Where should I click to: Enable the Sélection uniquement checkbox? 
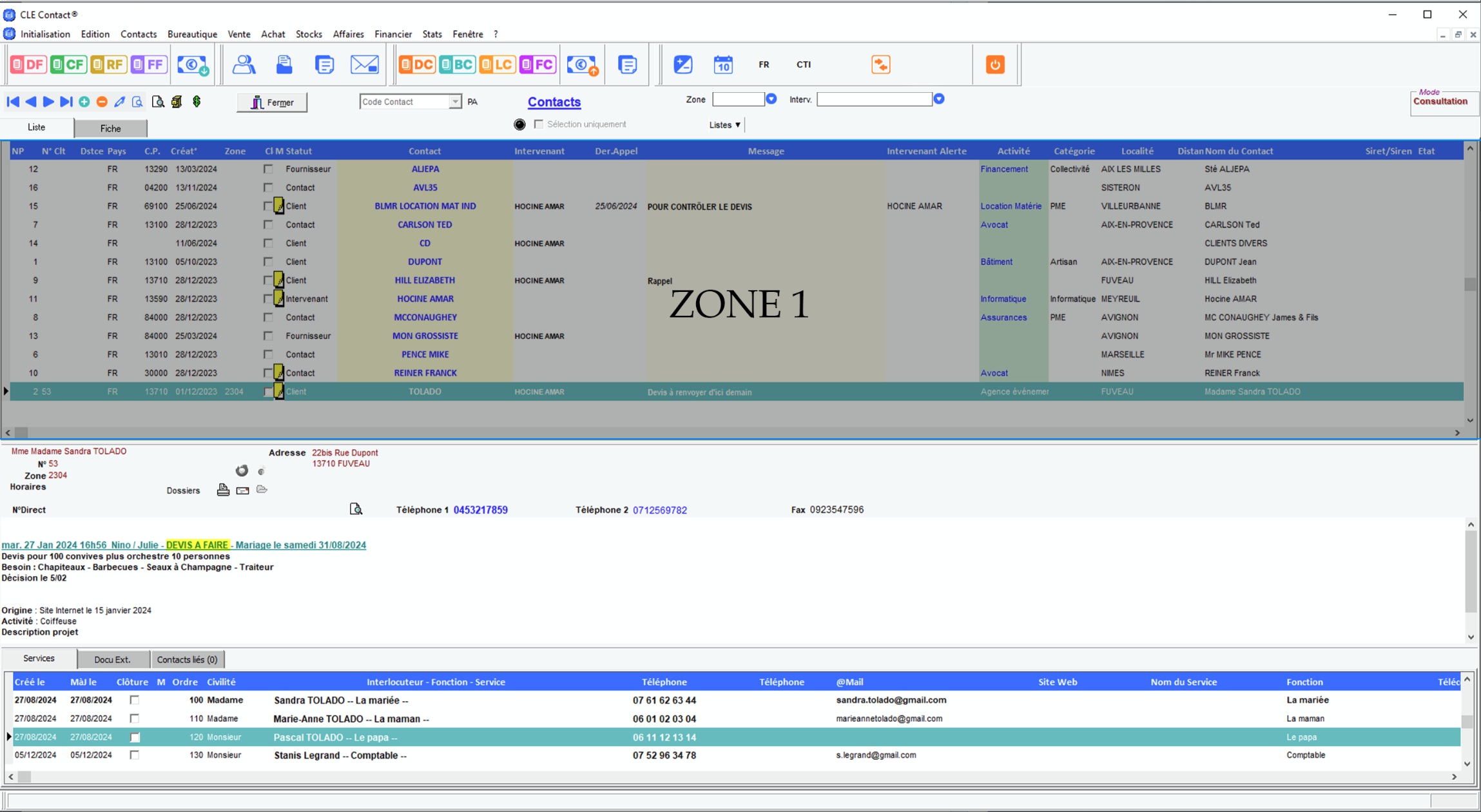click(539, 124)
